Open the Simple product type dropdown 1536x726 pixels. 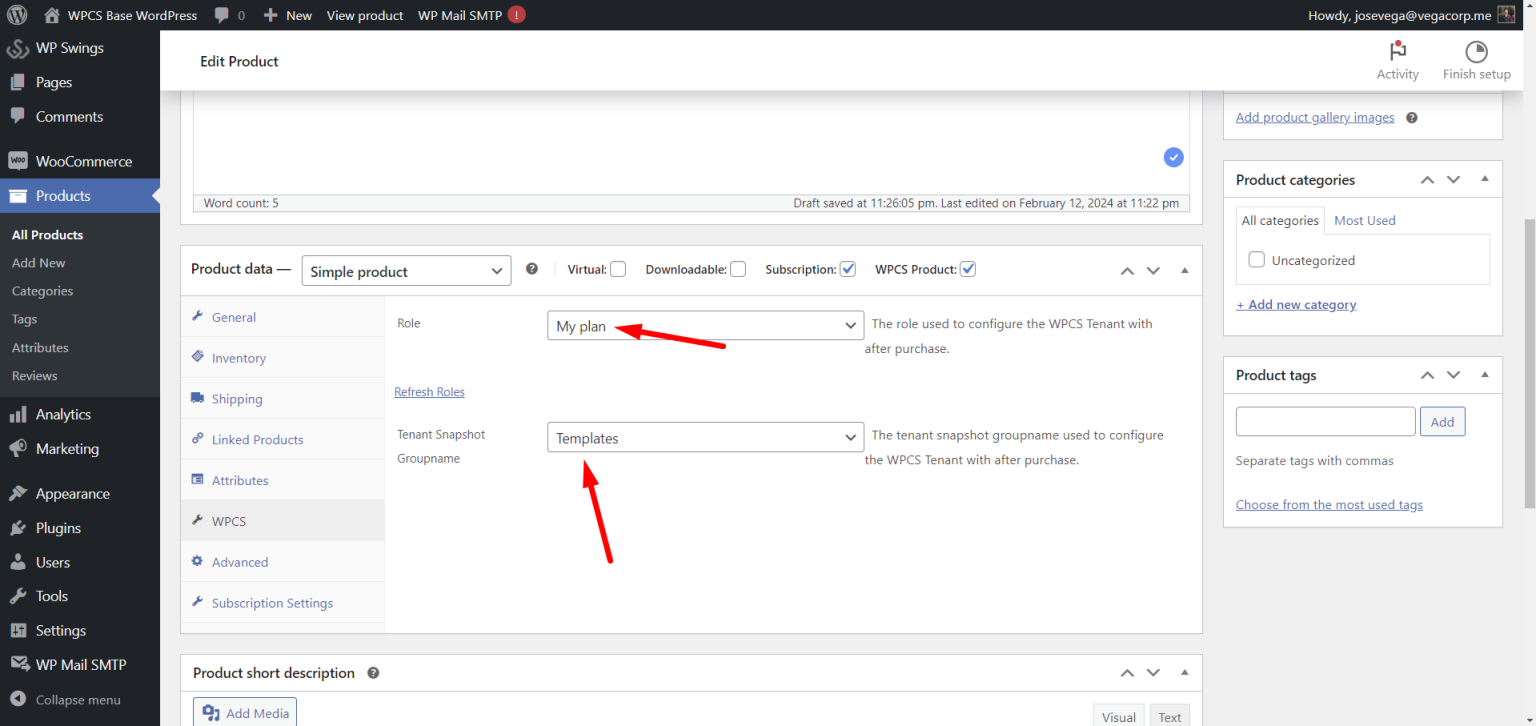406,270
